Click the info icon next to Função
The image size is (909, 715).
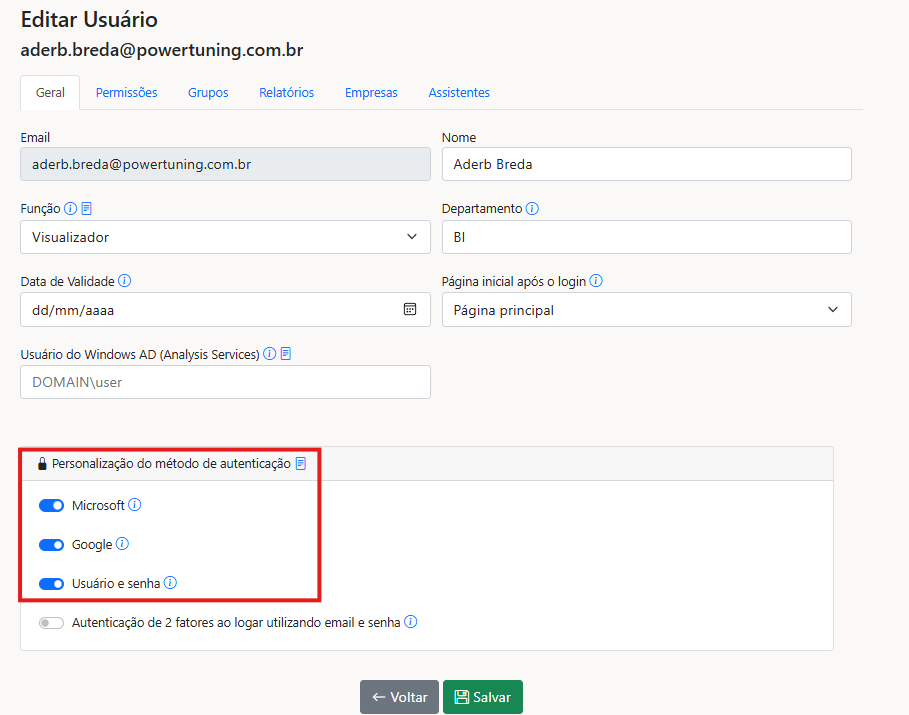pyautogui.click(x=70, y=209)
